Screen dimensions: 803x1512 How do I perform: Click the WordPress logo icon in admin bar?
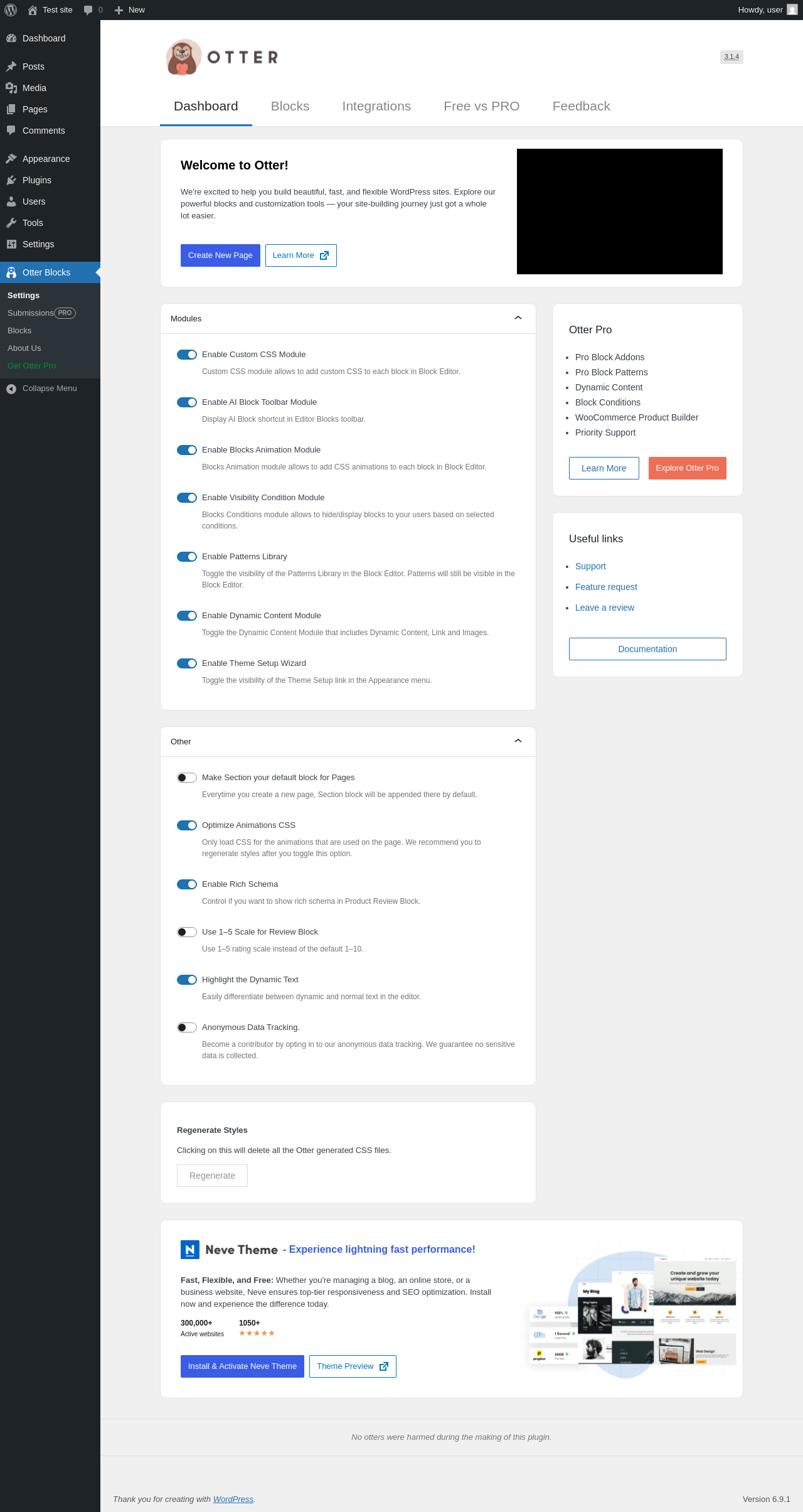11,10
